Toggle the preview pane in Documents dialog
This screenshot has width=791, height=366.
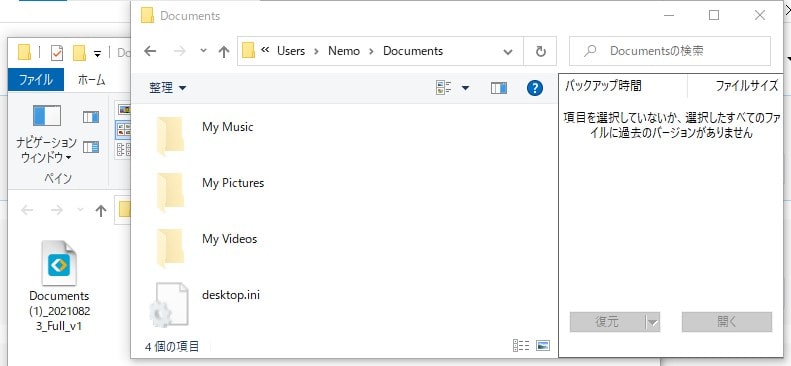[x=498, y=88]
